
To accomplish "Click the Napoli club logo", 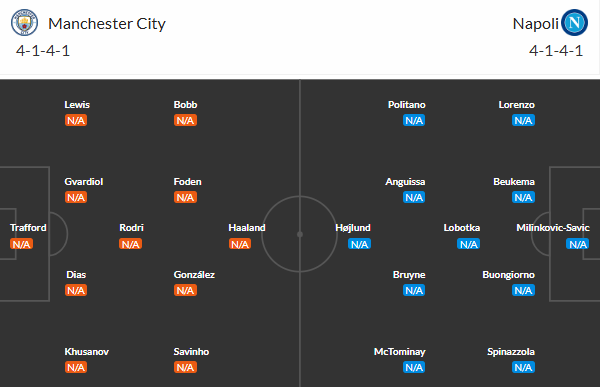I will pyautogui.click(x=574, y=23).
